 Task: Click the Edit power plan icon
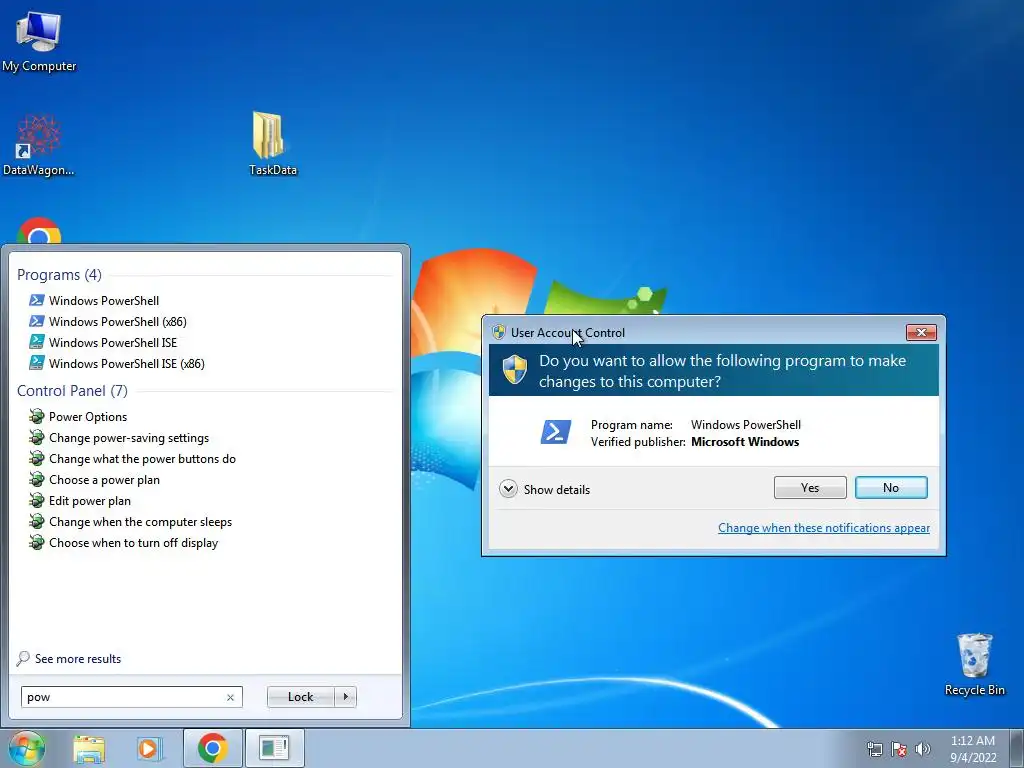pyautogui.click(x=37, y=500)
